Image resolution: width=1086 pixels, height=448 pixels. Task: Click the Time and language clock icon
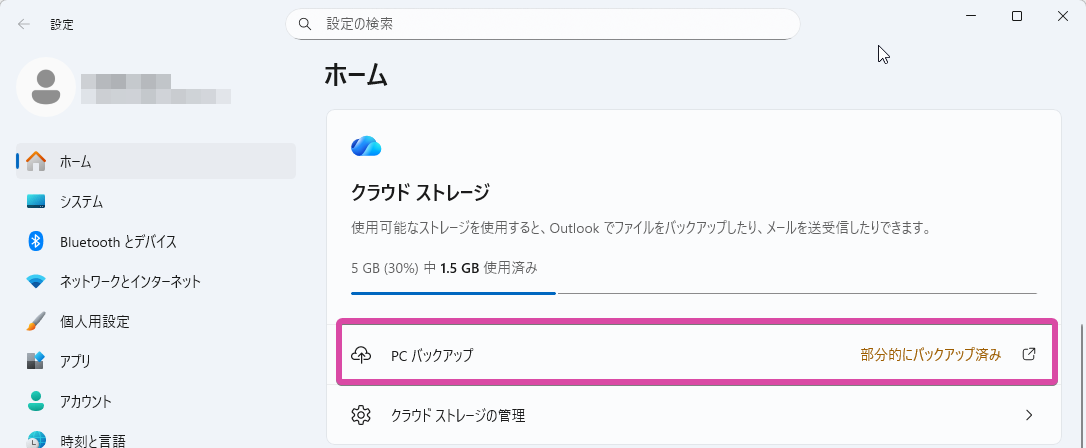(36, 439)
